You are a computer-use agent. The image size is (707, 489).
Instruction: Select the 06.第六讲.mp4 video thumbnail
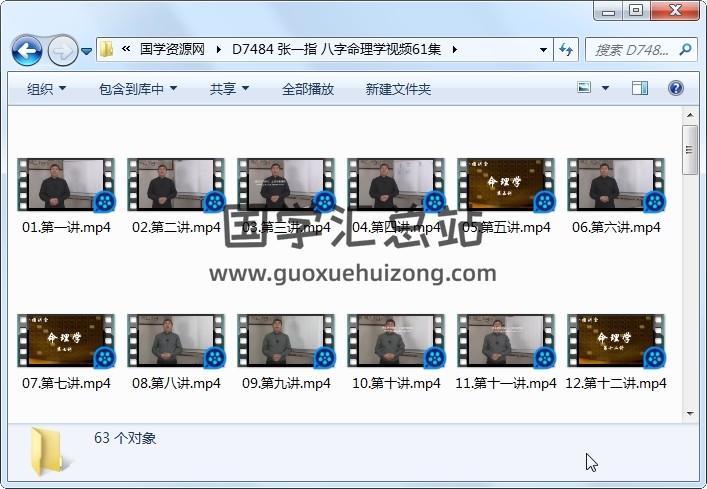coord(616,185)
